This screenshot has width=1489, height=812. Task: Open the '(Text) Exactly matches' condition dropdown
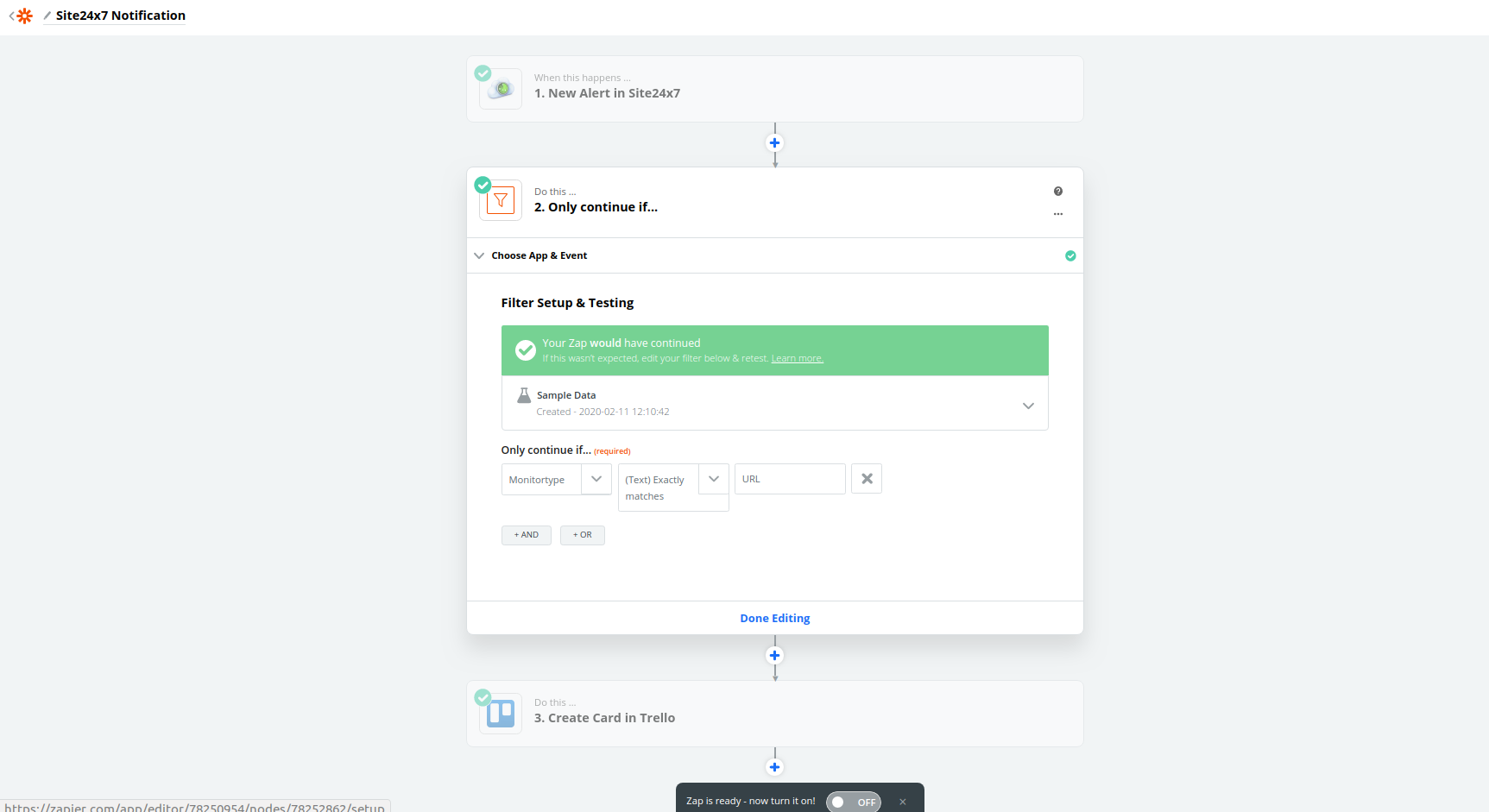tap(713, 479)
